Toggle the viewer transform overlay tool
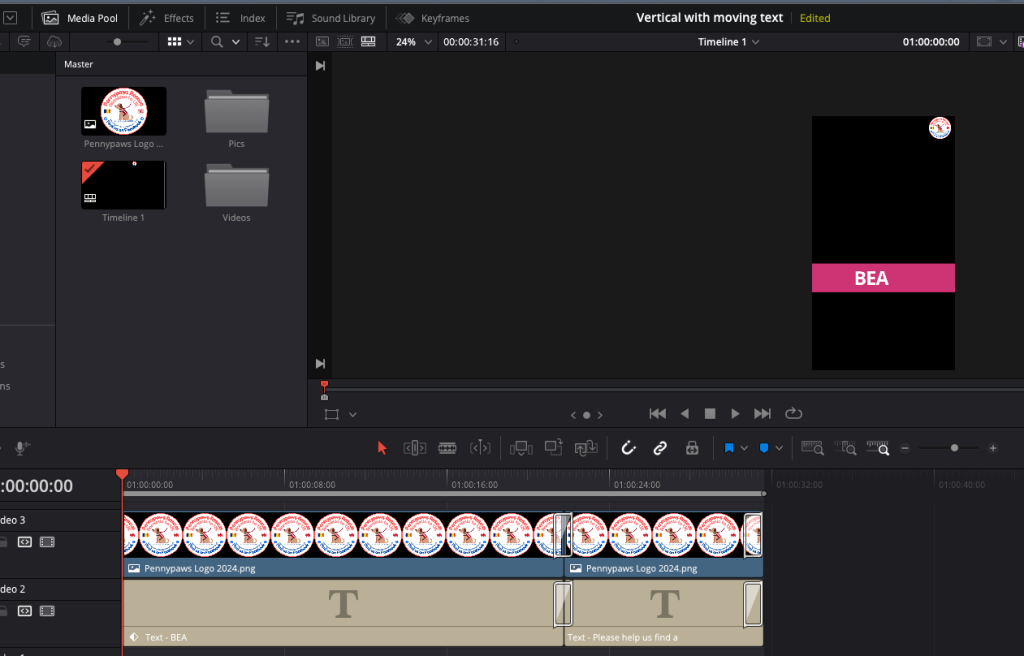The height and width of the screenshot is (656, 1024). tap(332, 414)
